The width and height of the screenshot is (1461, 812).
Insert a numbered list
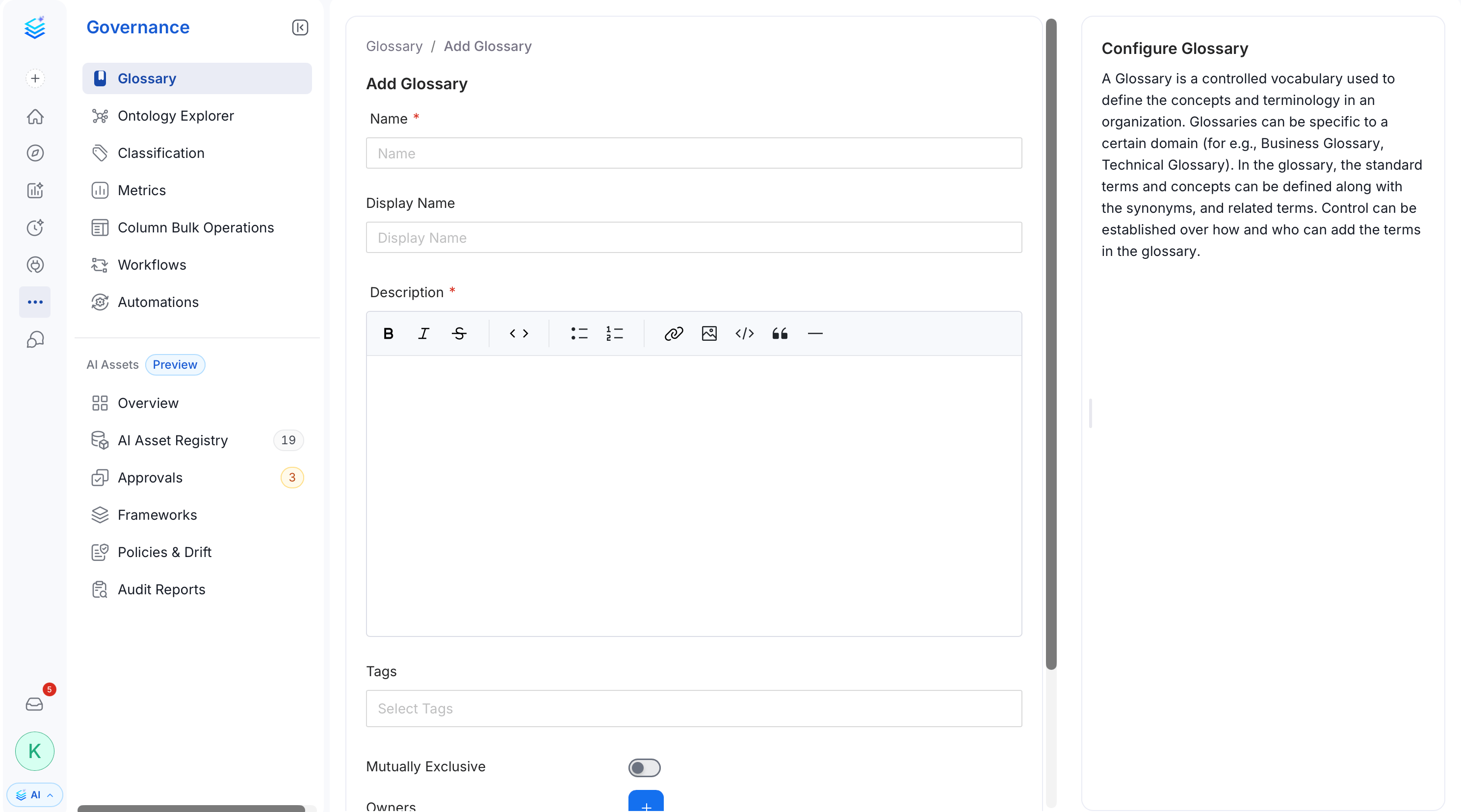[x=614, y=333]
